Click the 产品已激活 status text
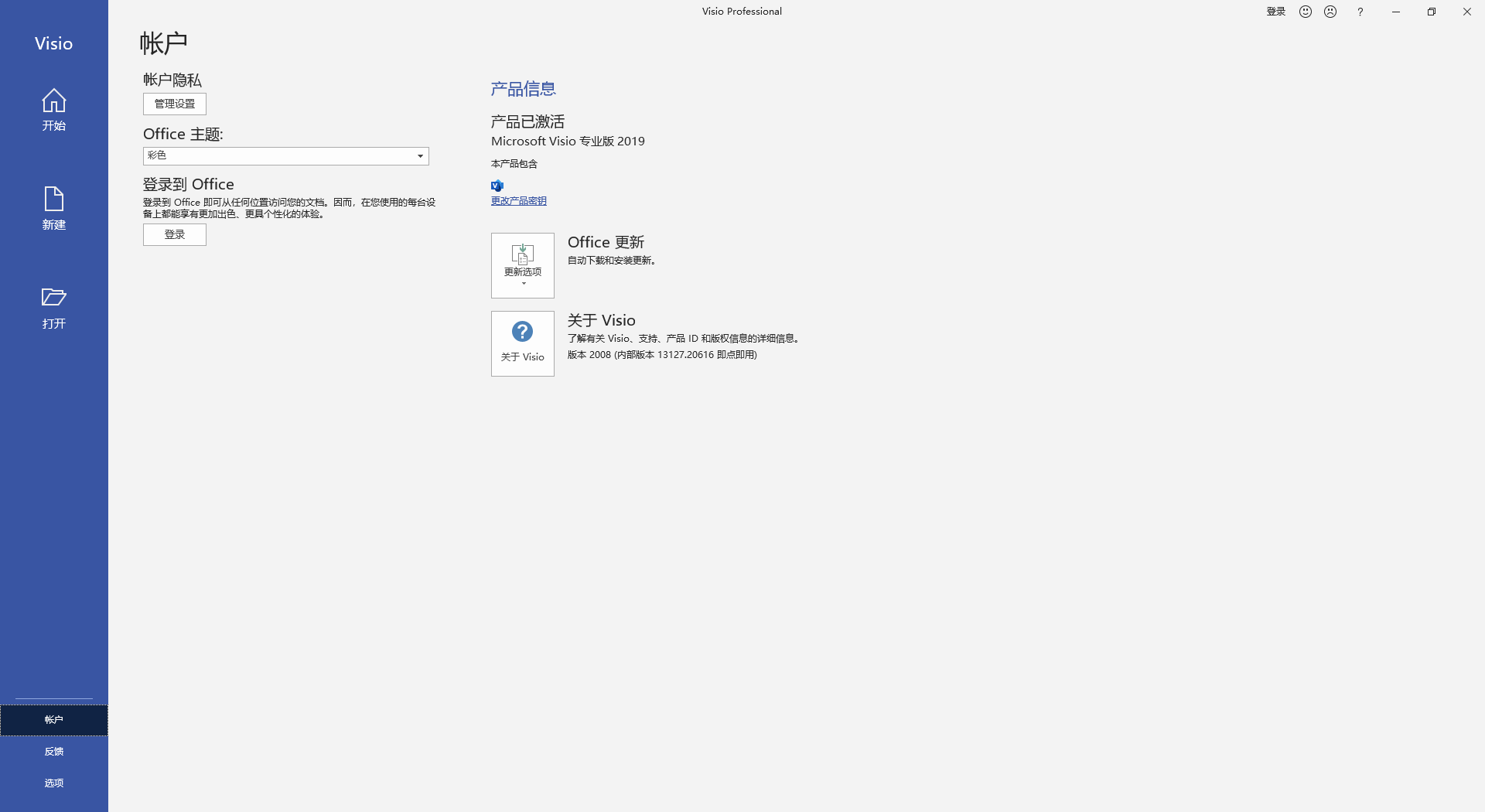This screenshot has width=1485, height=812. (527, 121)
